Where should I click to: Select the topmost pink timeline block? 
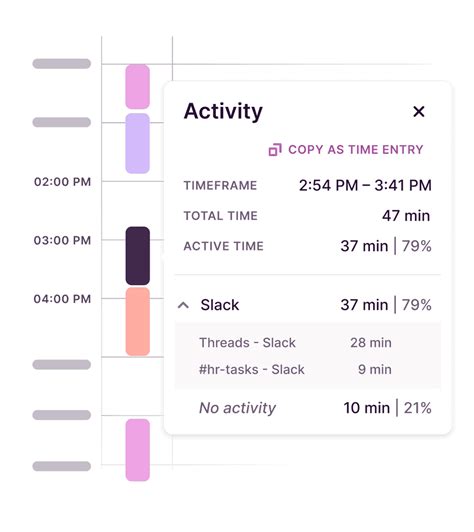(137, 87)
